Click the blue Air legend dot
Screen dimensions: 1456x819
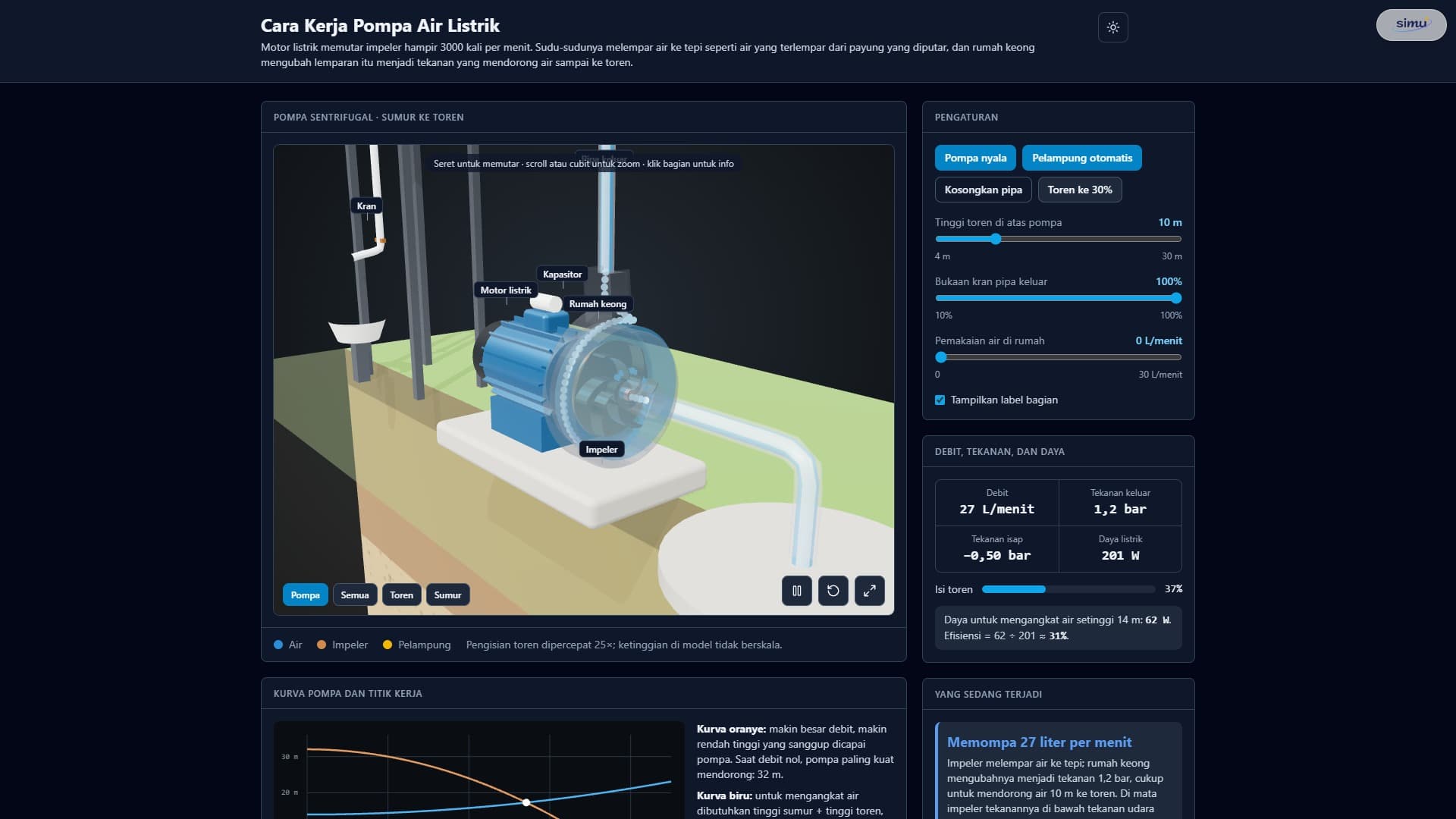pyautogui.click(x=278, y=645)
